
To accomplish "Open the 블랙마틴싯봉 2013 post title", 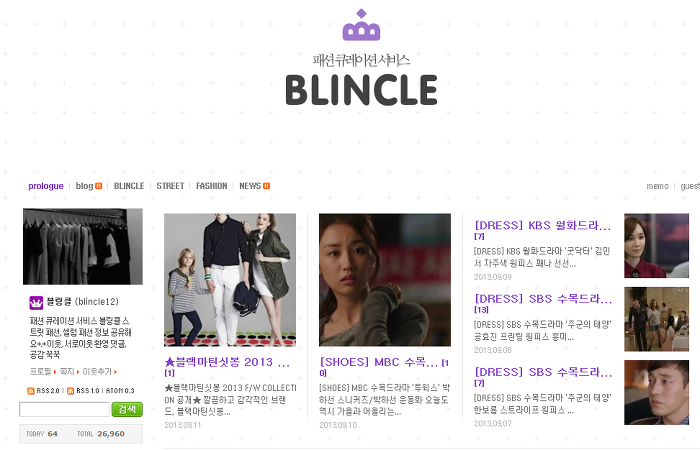I will (x=227, y=362).
